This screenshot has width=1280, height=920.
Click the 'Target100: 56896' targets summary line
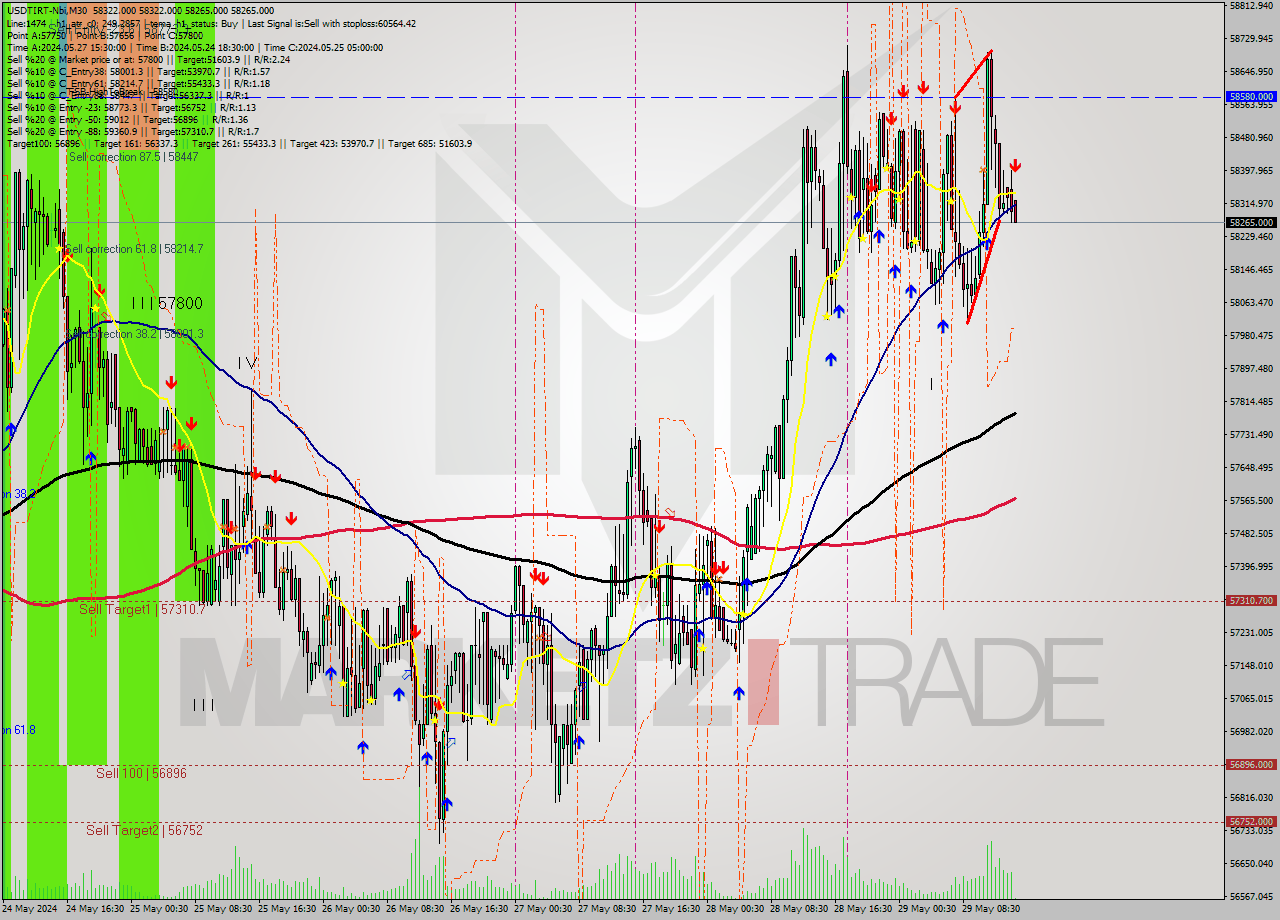click(240, 143)
